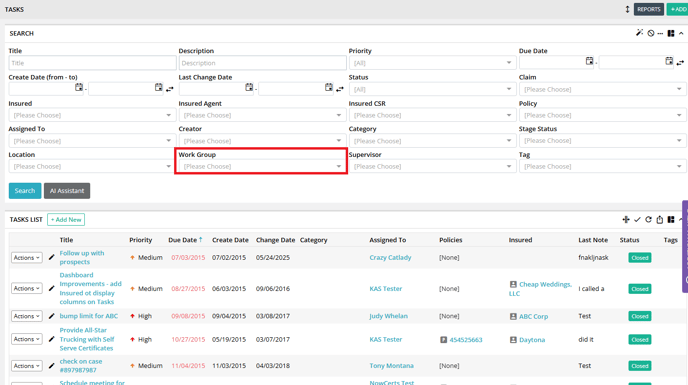Open Create Date from calendar picker
688x385 pixels.
pos(79,87)
